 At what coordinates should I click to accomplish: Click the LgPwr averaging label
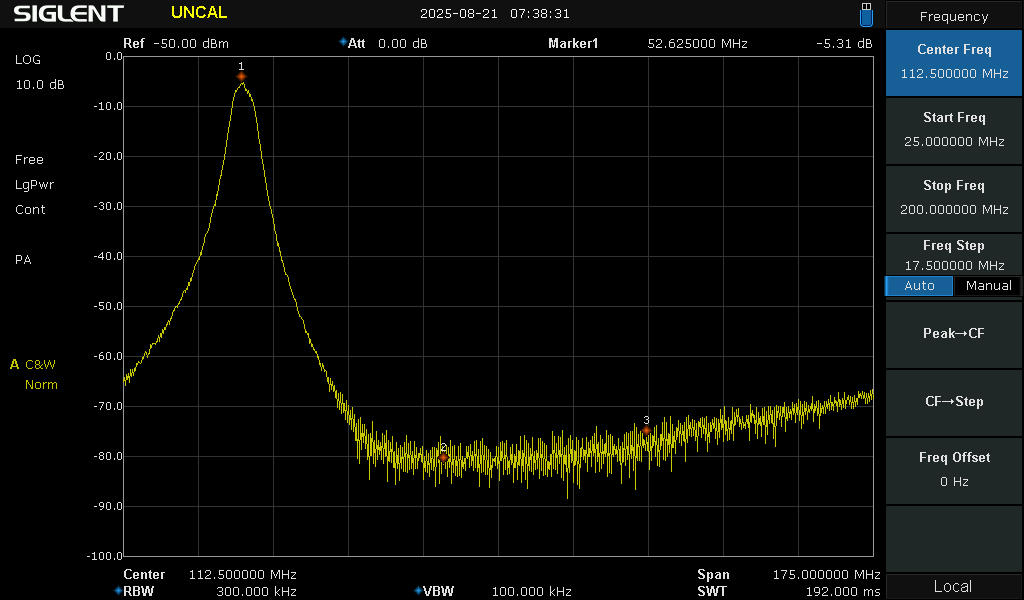pos(34,185)
